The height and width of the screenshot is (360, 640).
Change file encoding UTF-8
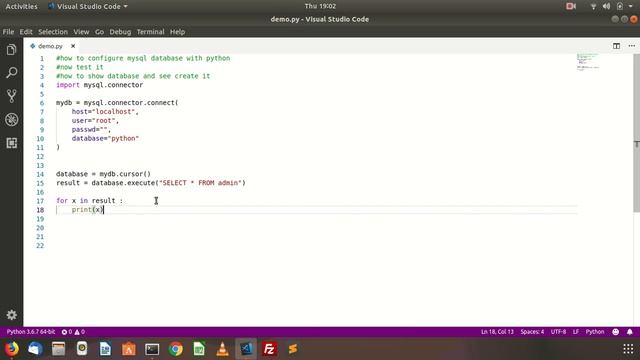[x=558, y=332]
